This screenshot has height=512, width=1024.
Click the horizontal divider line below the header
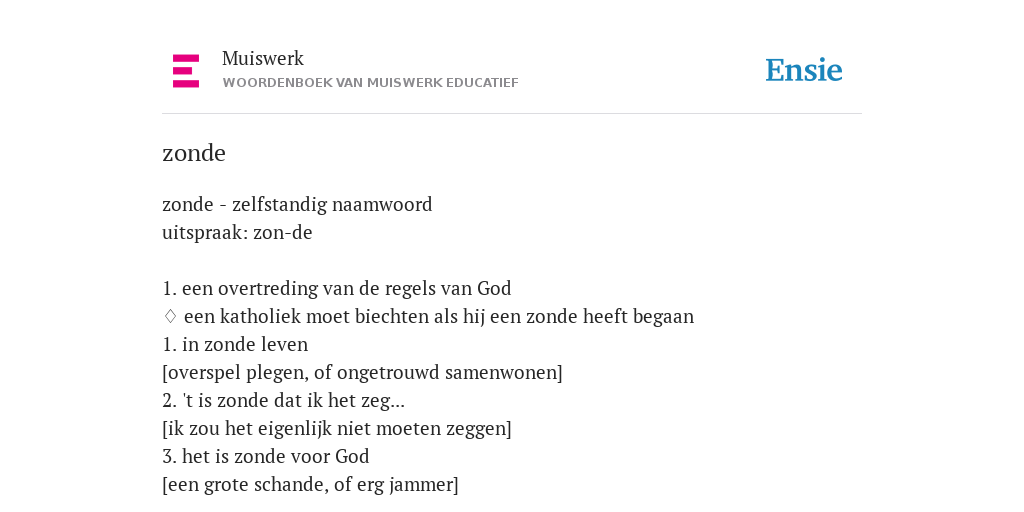click(x=512, y=114)
